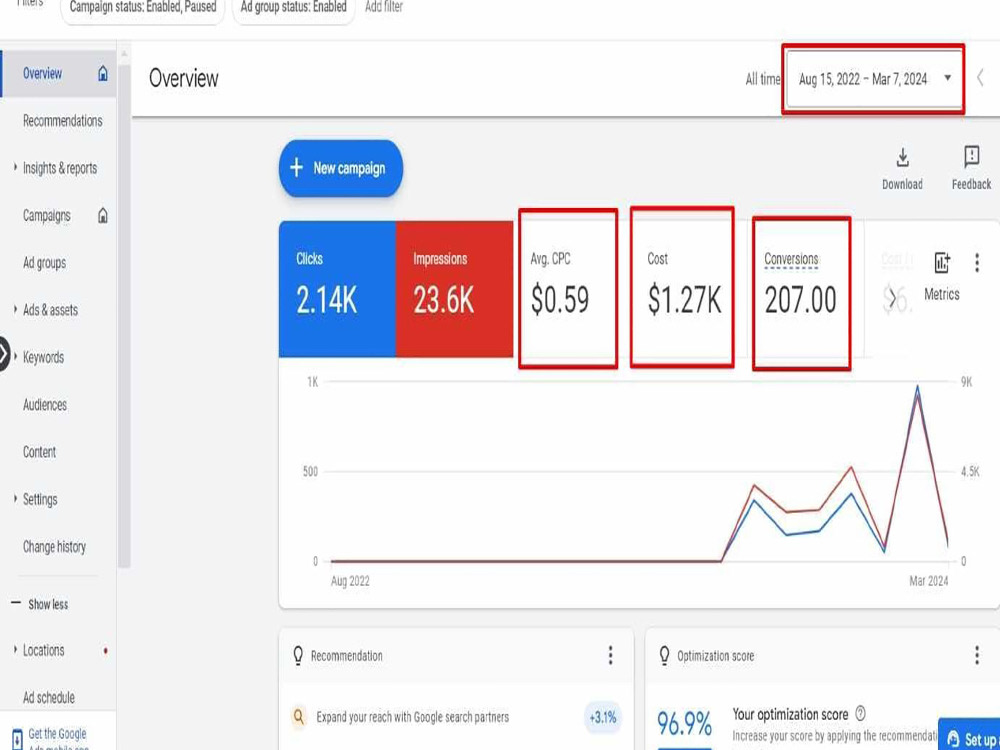Open the Optimization score three-dot menu

(977, 655)
